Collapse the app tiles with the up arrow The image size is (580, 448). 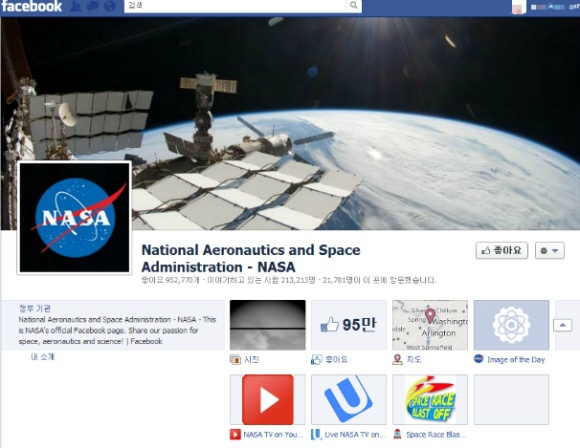(562, 325)
